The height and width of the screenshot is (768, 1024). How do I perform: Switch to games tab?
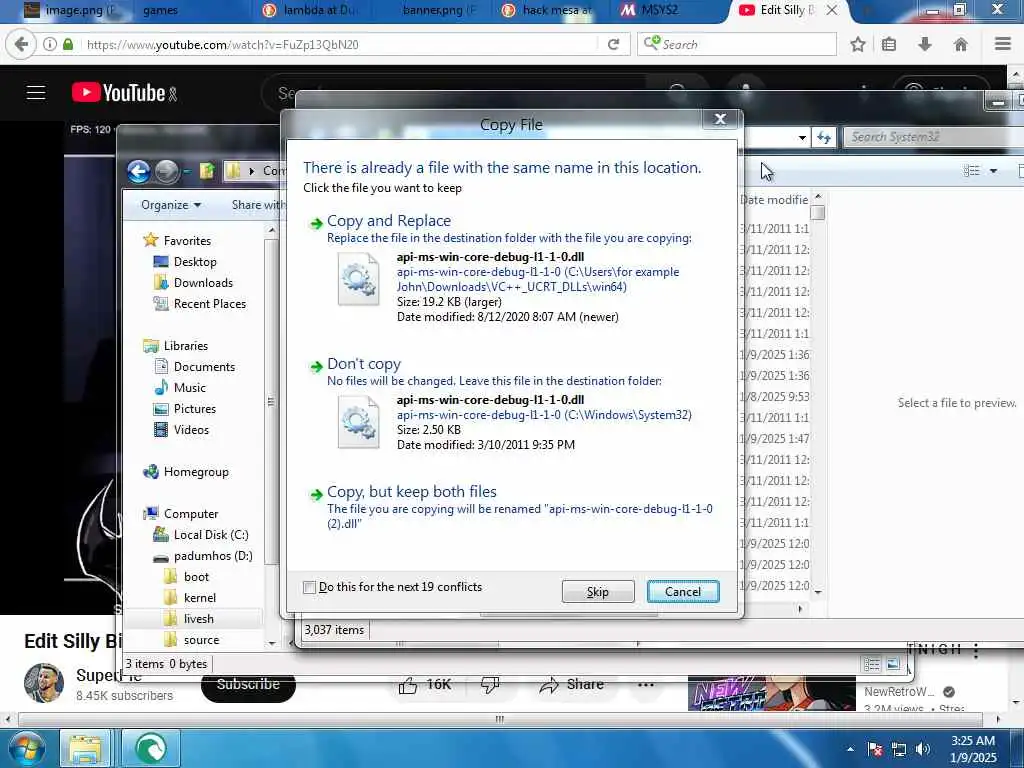point(159,10)
